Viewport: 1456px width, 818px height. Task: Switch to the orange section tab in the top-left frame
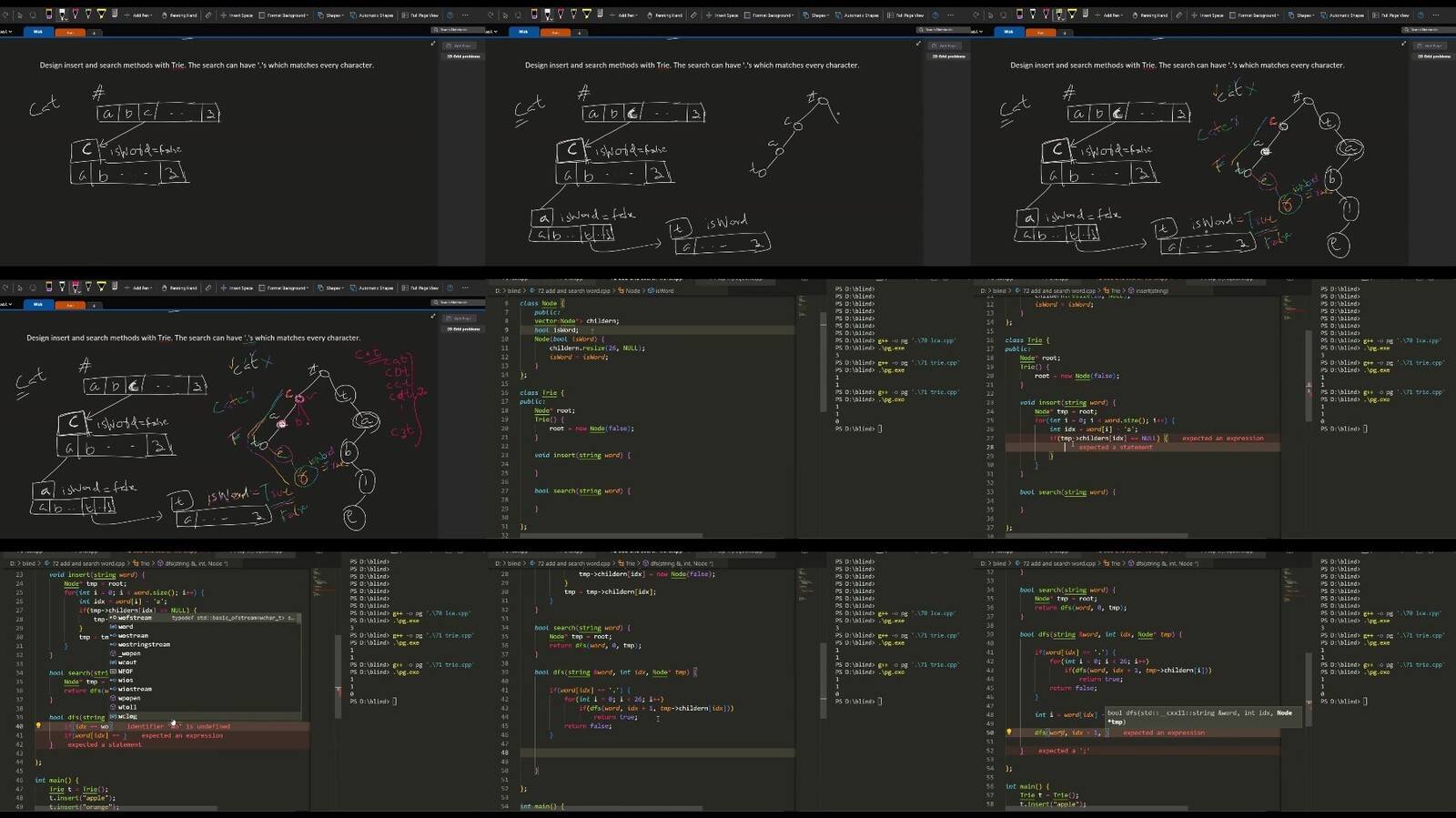(x=70, y=32)
